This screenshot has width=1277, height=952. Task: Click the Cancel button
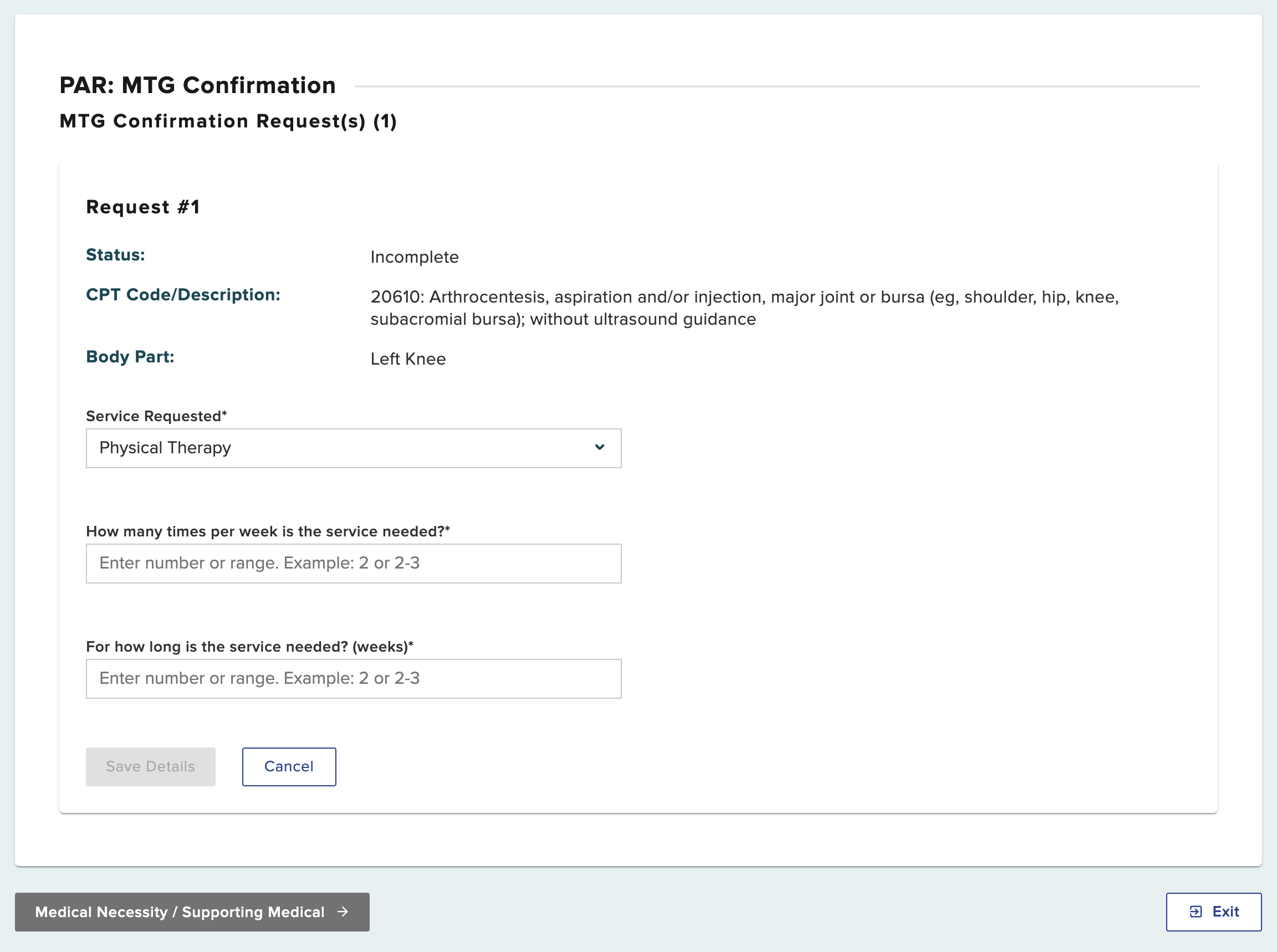(x=289, y=766)
